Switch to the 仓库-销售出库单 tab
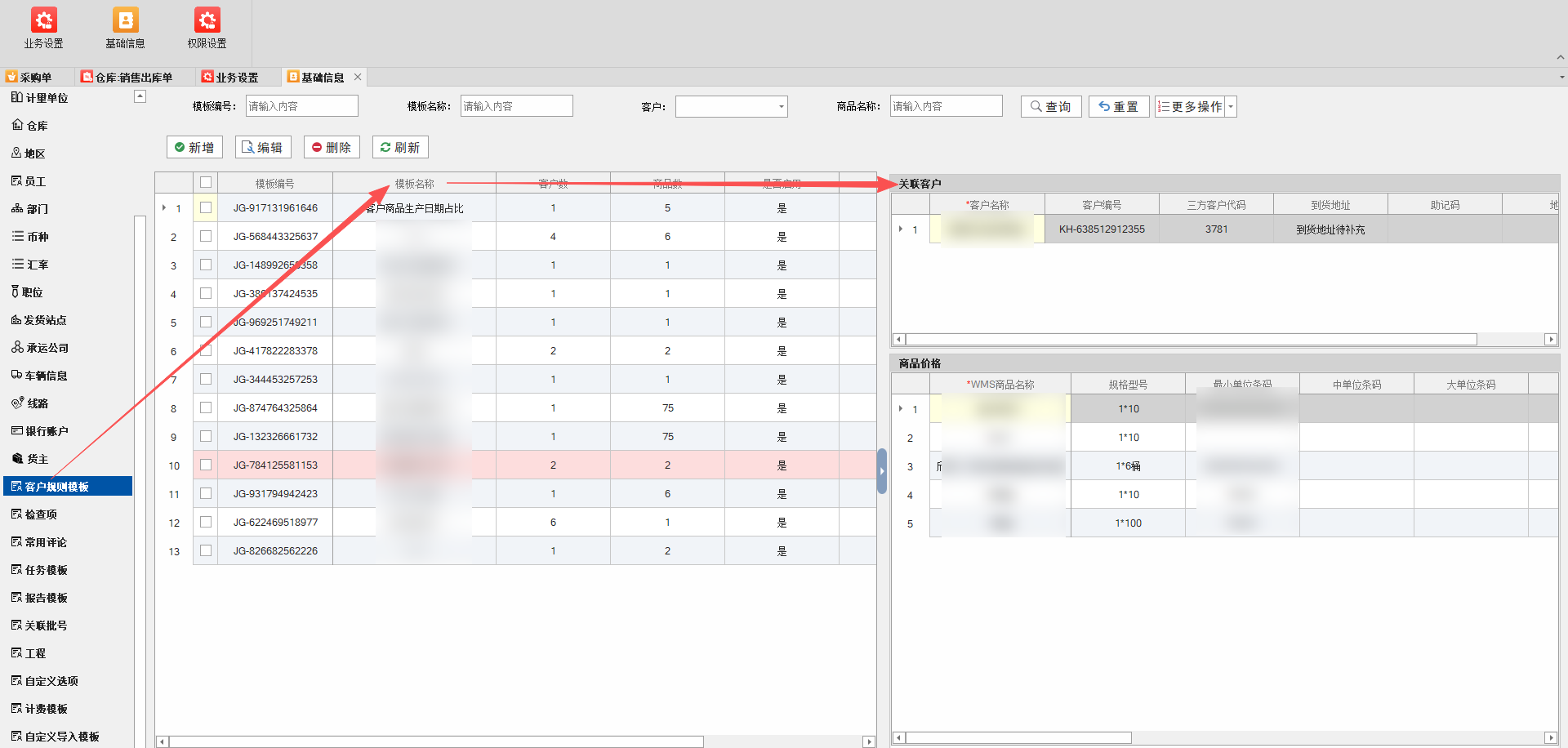 (x=133, y=78)
